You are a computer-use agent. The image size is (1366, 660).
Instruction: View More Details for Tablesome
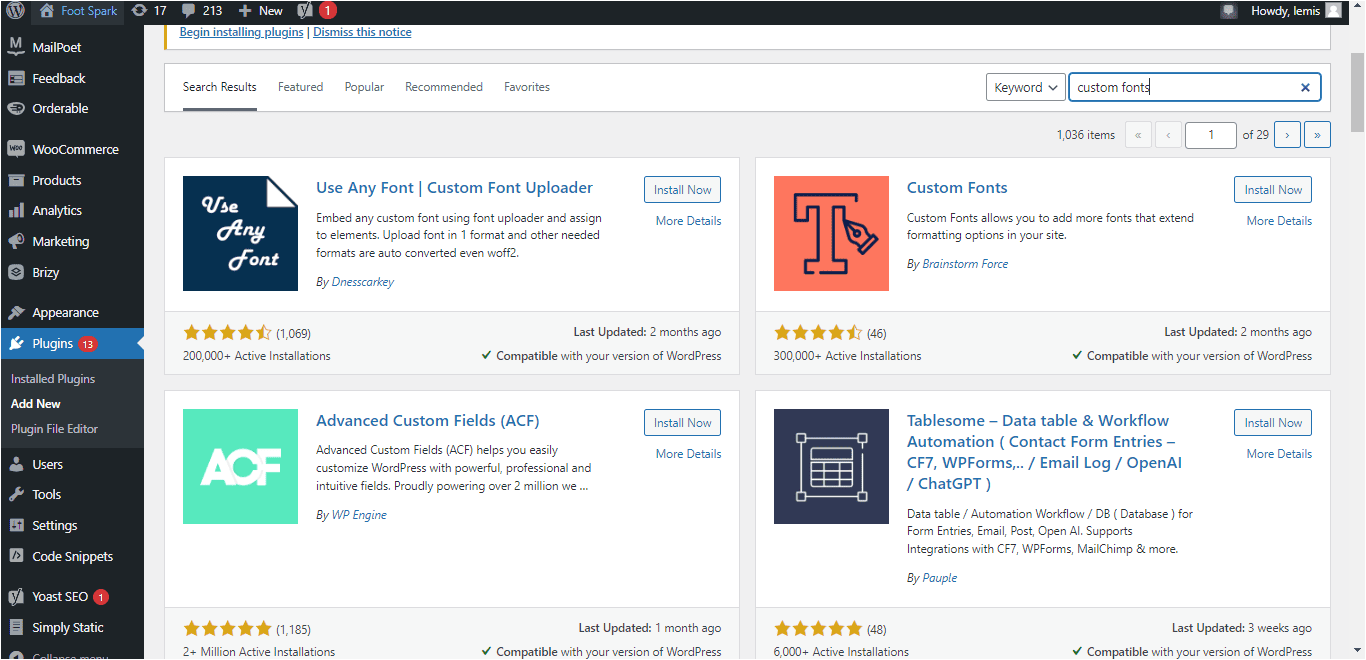coord(1279,454)
